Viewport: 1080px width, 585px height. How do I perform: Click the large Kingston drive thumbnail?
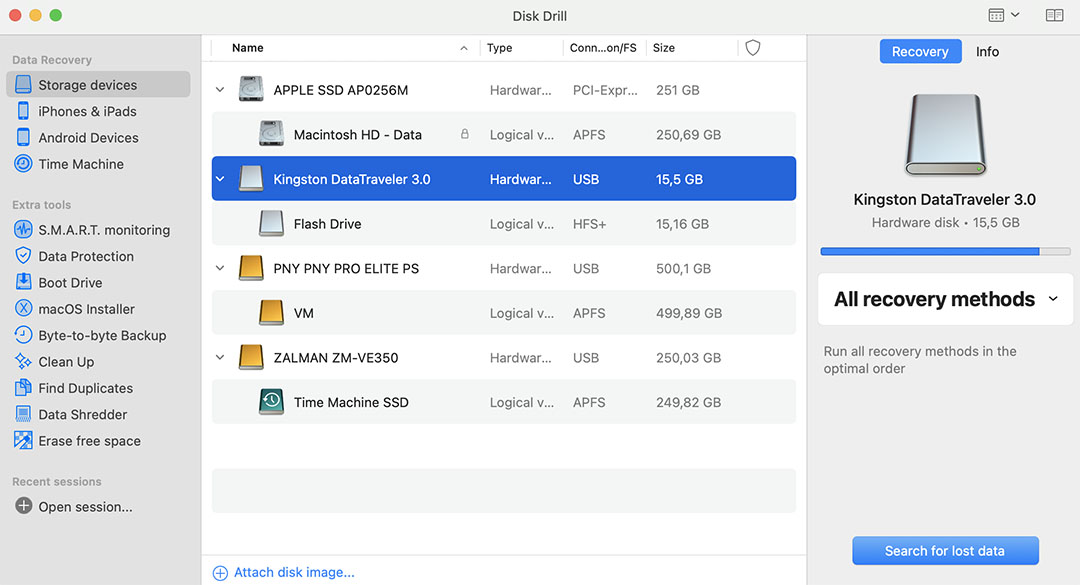(x=945, y=134)
